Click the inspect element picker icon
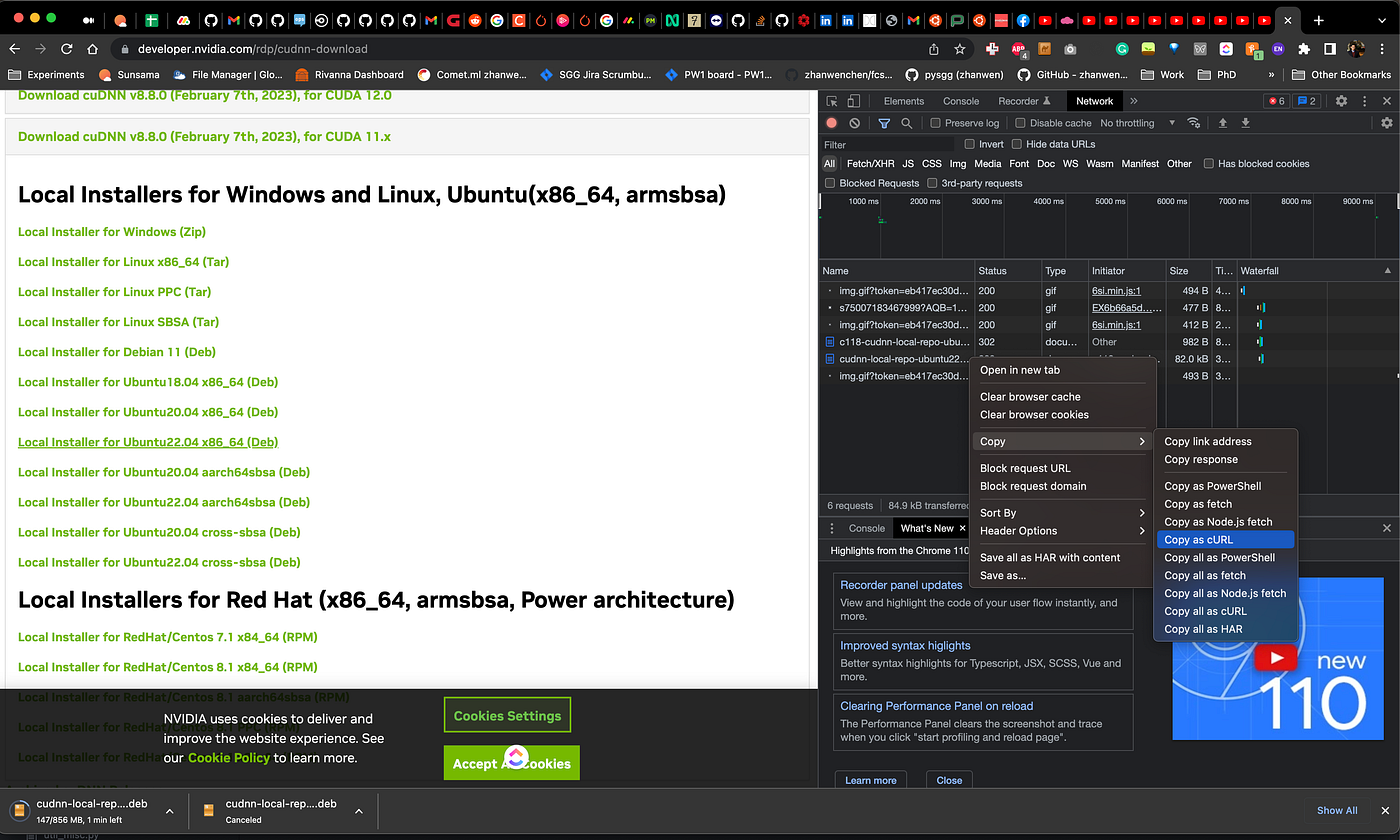 (x=831, y=101)
